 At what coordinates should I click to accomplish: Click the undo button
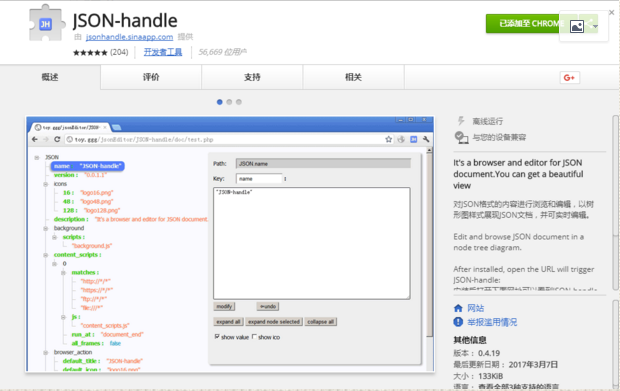coord(268,306)
